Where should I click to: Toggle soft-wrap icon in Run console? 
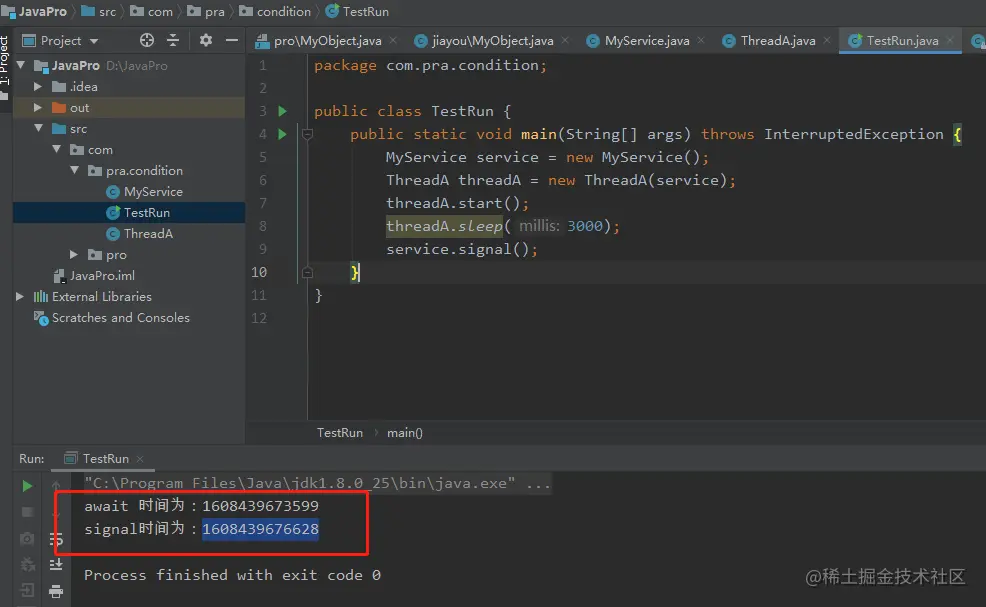point(56,539)
